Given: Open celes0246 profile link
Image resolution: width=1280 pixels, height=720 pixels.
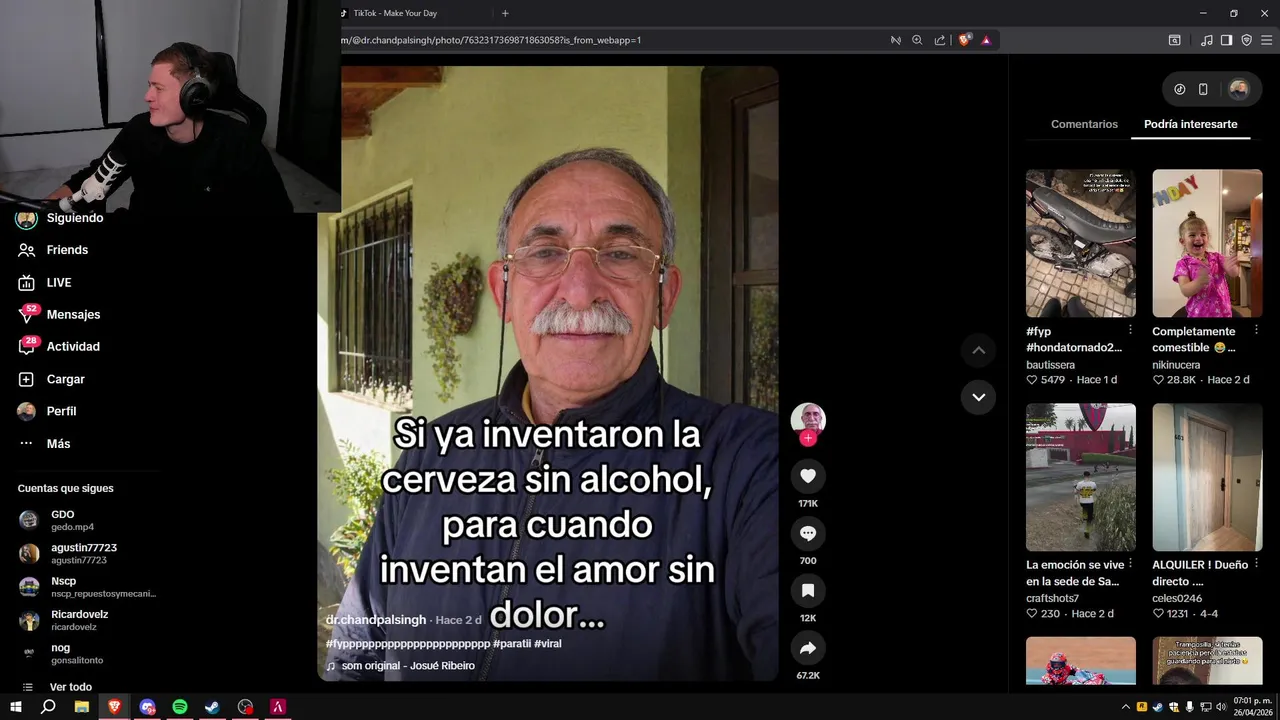Looking at the screenshot, I should 1177,598.
